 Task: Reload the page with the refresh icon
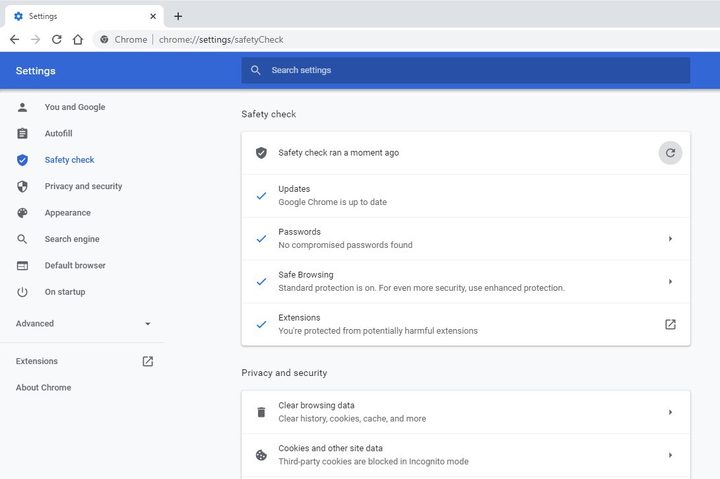click(x=56, y=39)
